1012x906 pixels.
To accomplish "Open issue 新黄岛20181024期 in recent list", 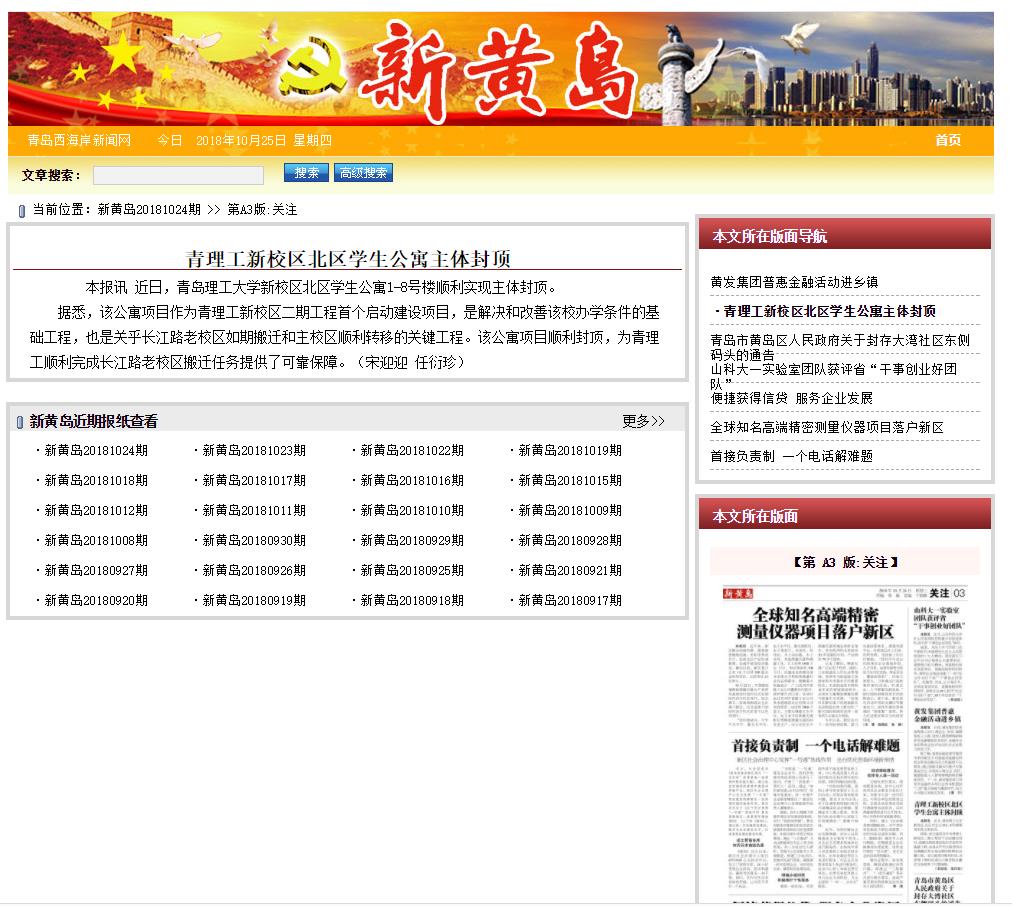I will pyautogui.click(x=96, y=450).
